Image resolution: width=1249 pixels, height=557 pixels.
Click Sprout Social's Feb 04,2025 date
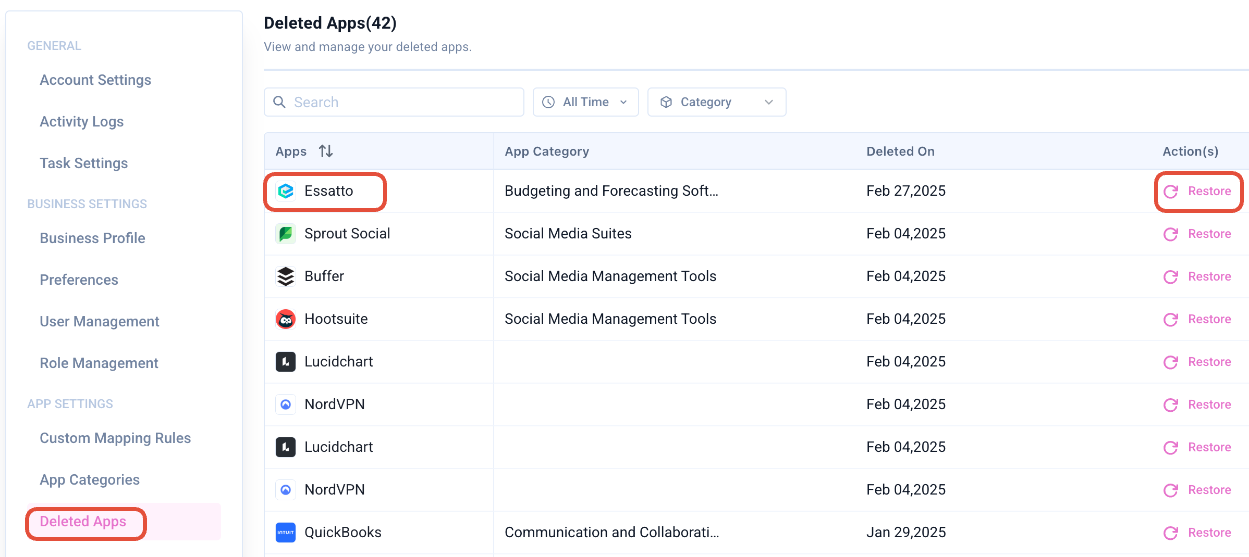906,234
